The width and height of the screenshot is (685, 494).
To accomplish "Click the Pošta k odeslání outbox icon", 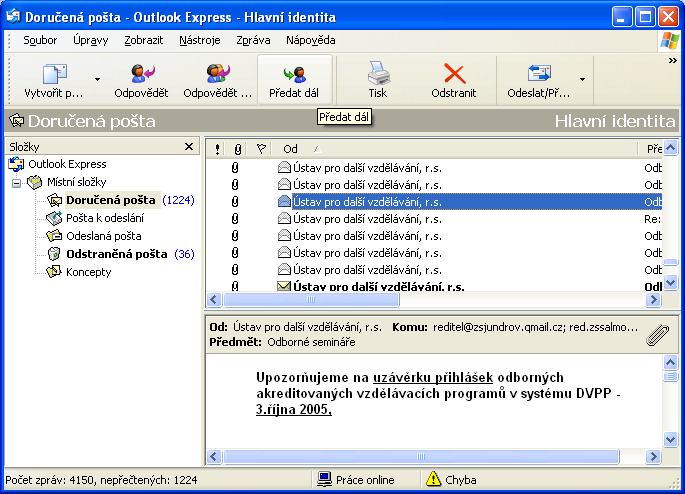I will [54, 218].
